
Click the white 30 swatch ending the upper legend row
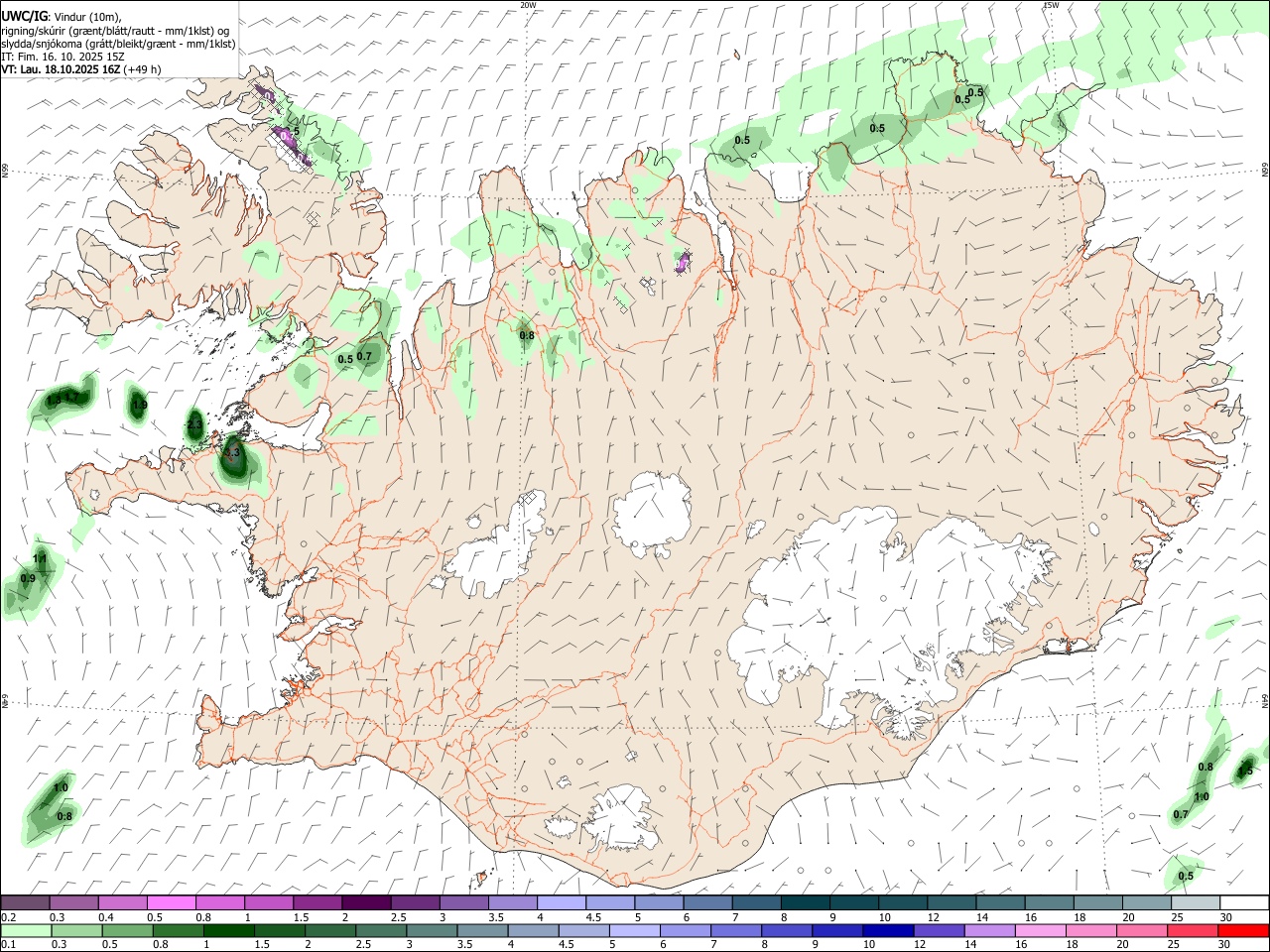pyautogui.click(x=1243, y=902)
